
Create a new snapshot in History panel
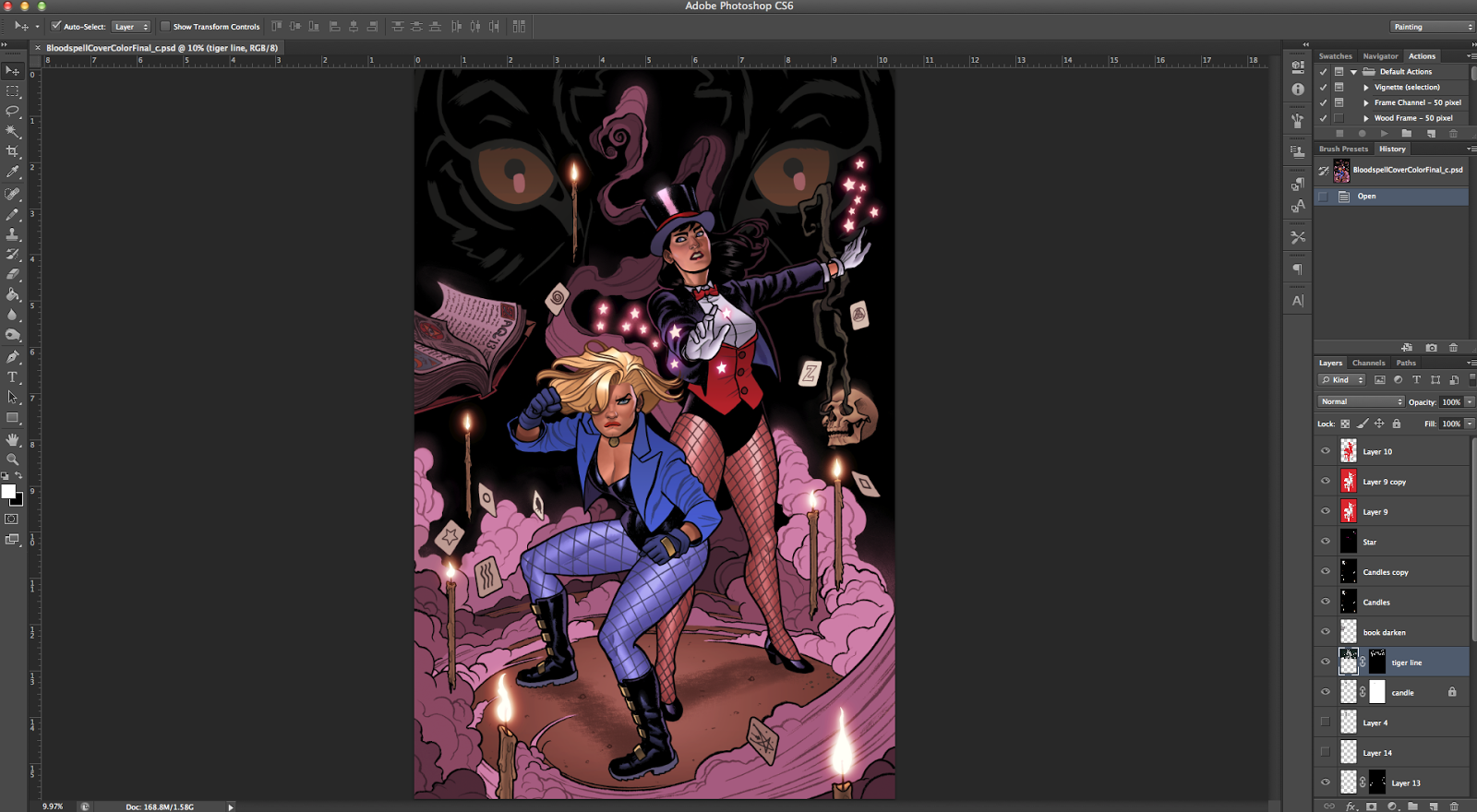(x=1431, y=348)
